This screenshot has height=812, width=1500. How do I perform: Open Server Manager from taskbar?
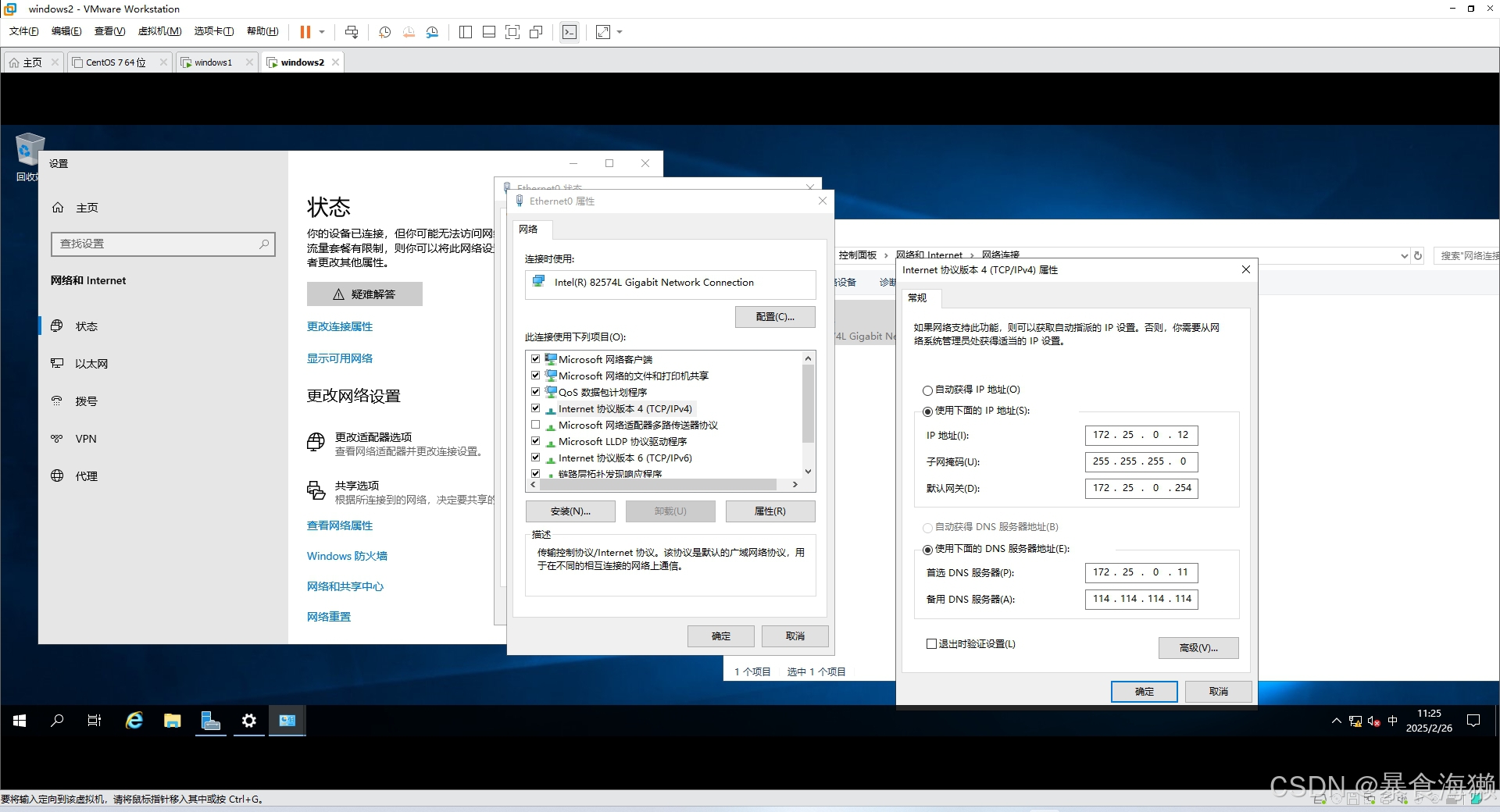(x=210, y=721)
